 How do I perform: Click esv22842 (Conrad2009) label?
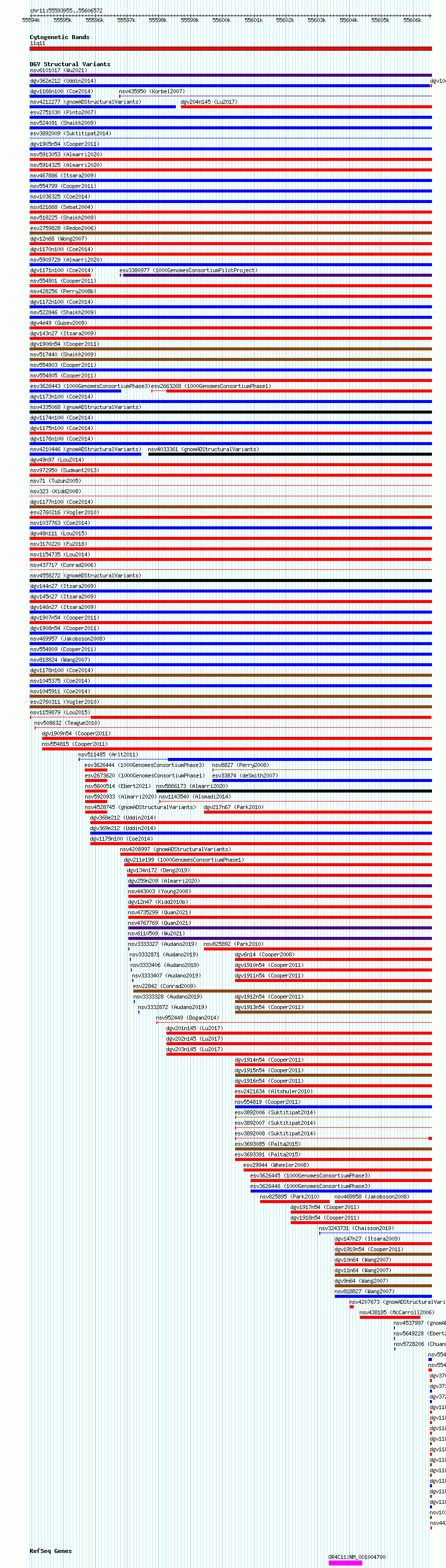pyautogui.click(x=164, y=986)
